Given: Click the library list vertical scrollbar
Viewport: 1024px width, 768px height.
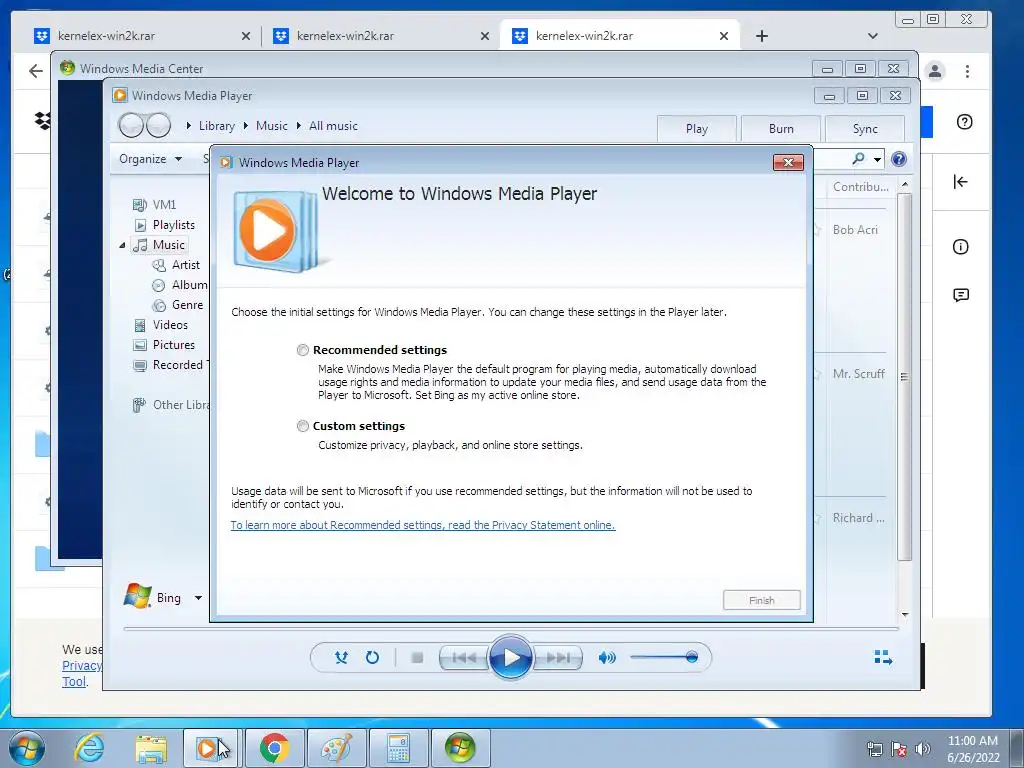Looking at the screenshot, I should 904,376.
